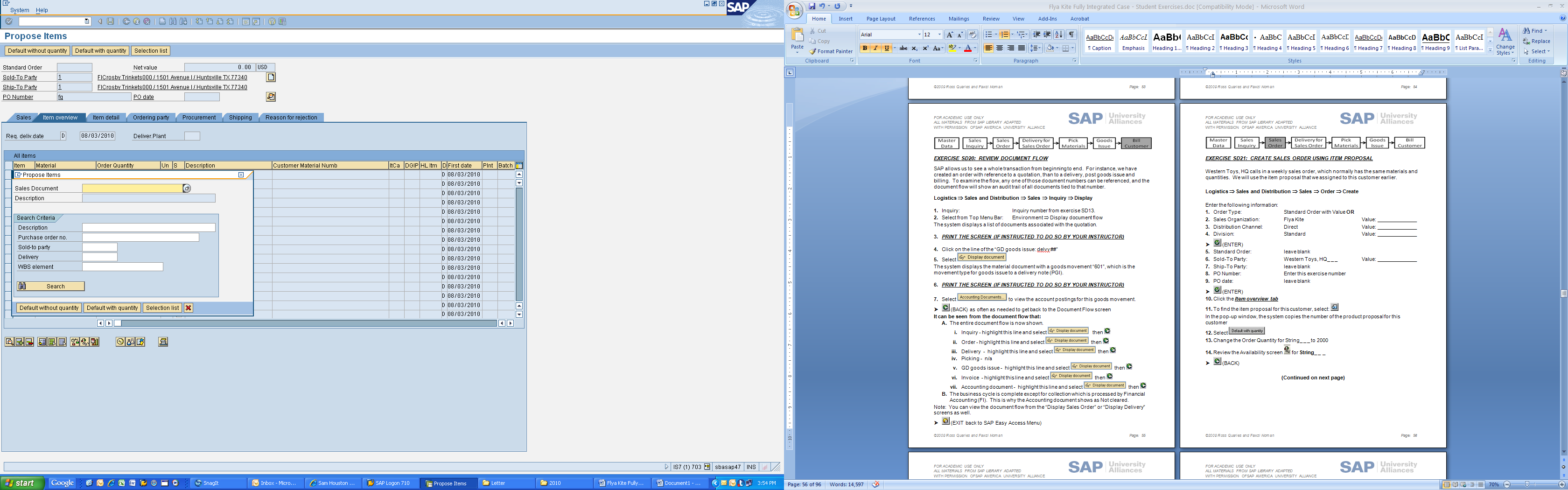
Task: Click Word Grow Font icon
Action: 950,35
